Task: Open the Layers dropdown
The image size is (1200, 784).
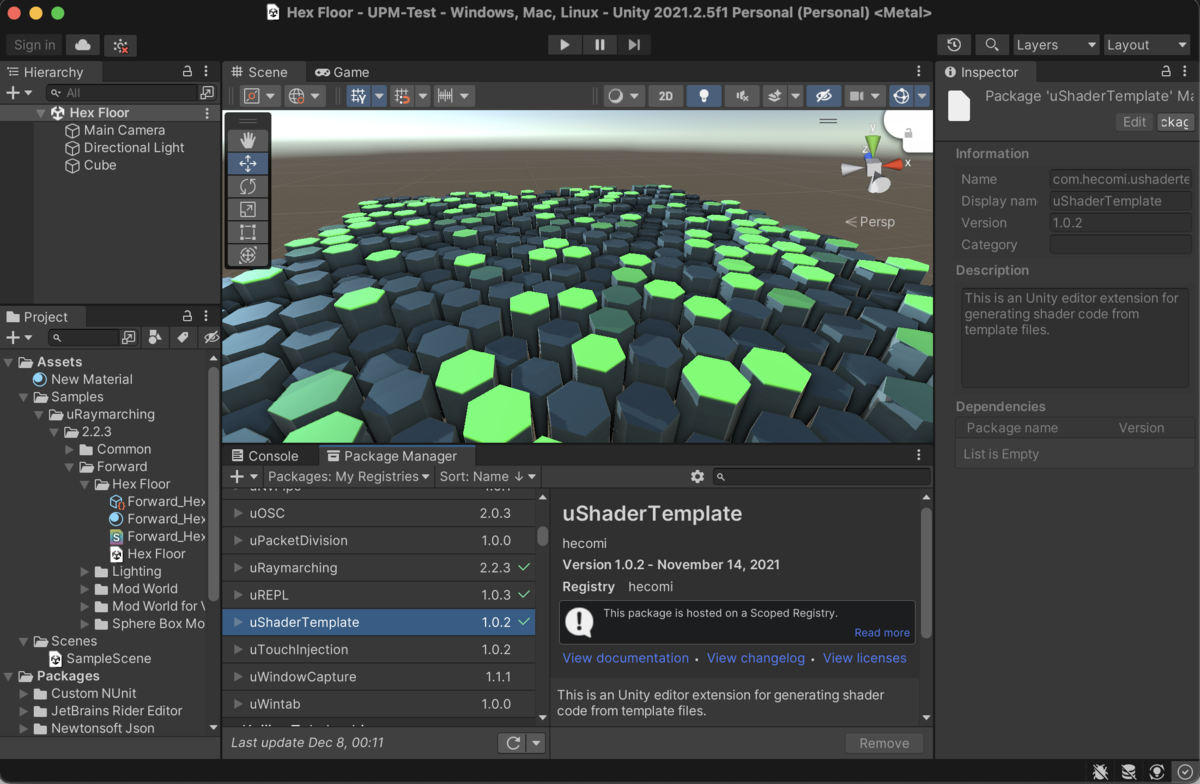Action: [1056, 45]
